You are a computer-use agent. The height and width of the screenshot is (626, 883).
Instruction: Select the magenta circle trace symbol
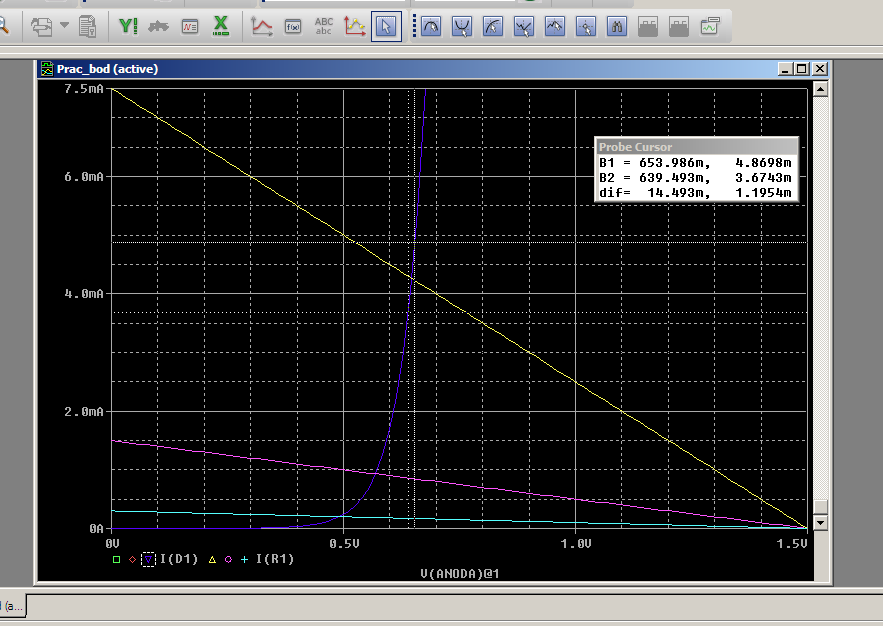coord(228,560)
